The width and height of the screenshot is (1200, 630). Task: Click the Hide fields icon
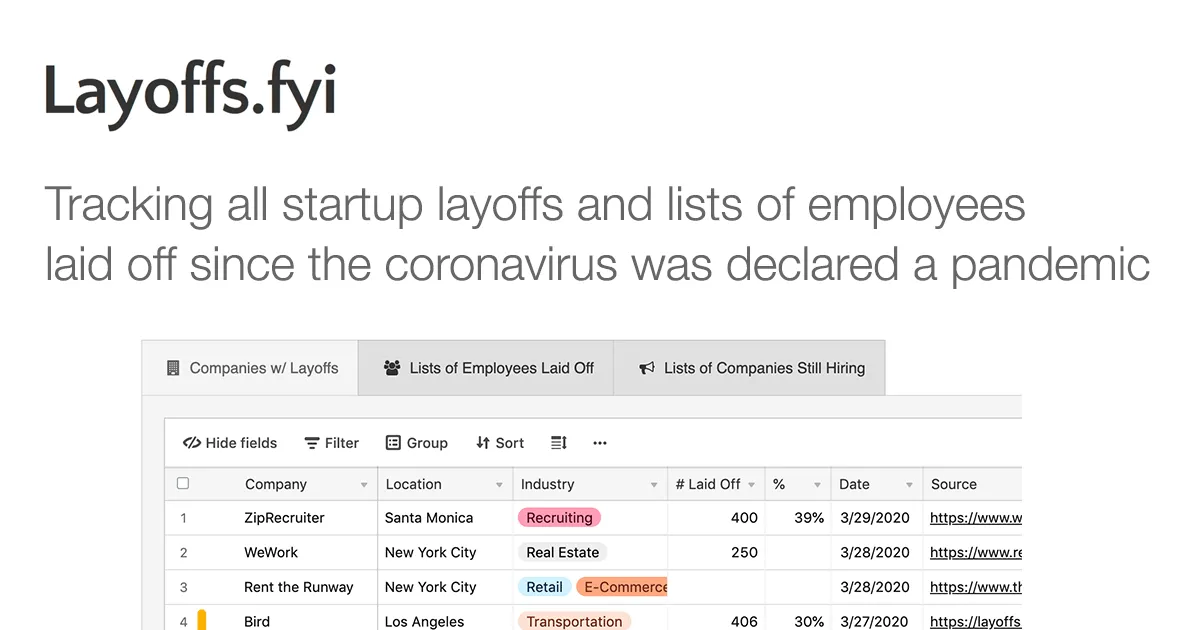[x=191, y=442]
